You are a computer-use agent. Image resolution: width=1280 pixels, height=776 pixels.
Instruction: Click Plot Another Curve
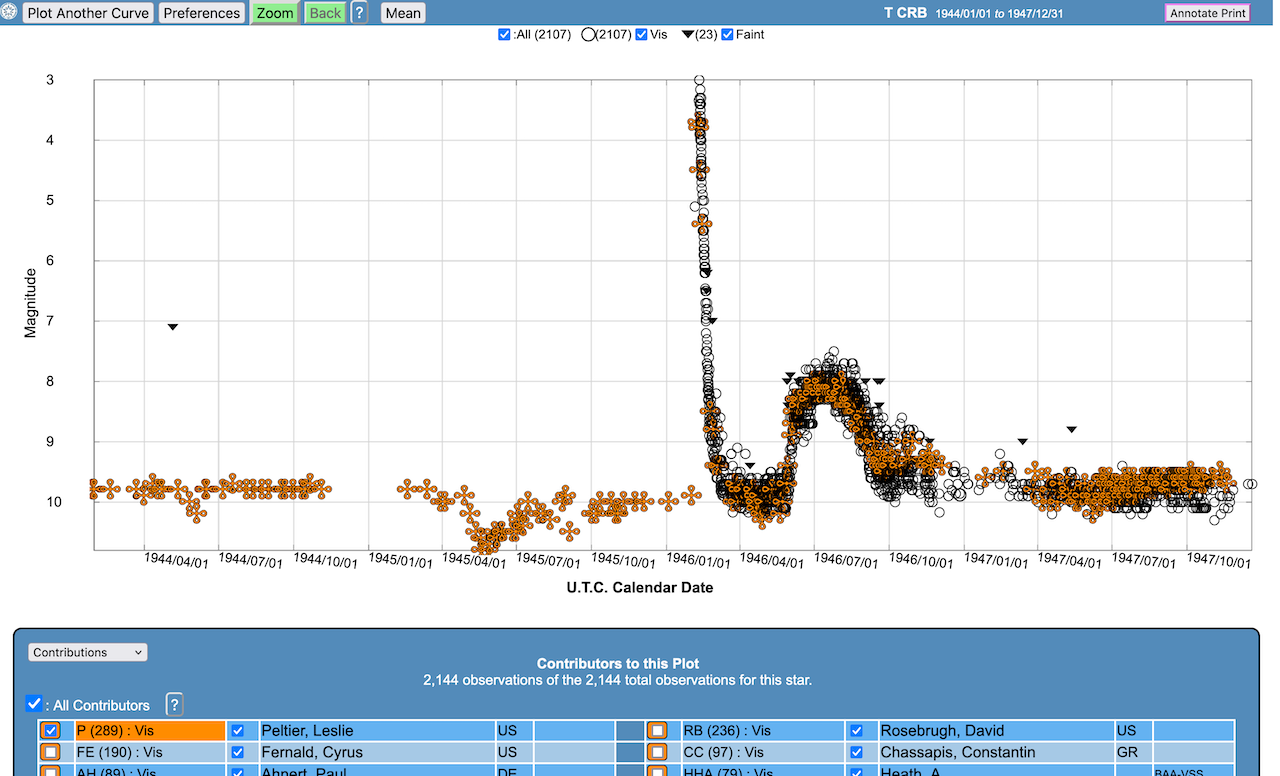click(88, 13)
